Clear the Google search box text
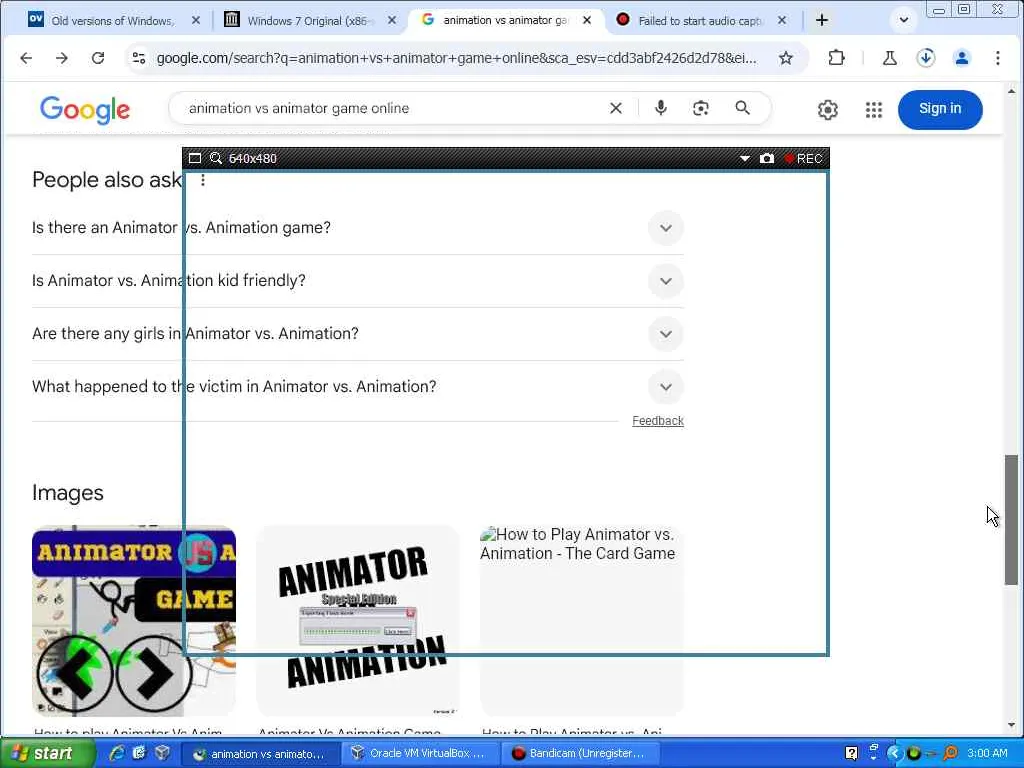1024x768 pixels. click(x=615, y=108)
